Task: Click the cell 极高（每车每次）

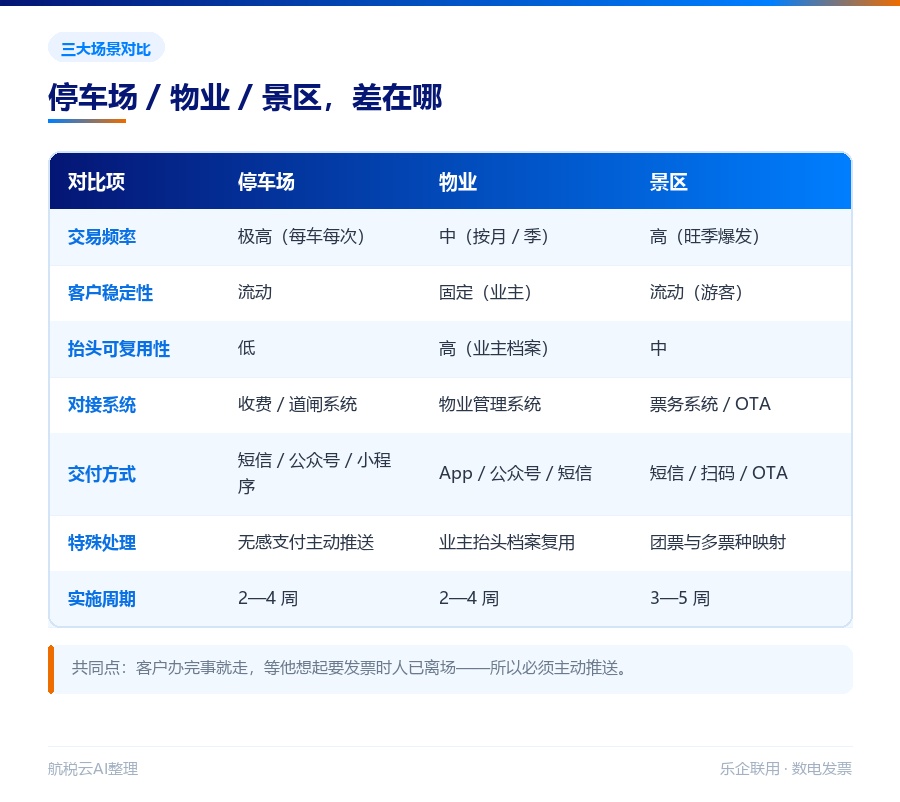Action: (x=301, y=237)
